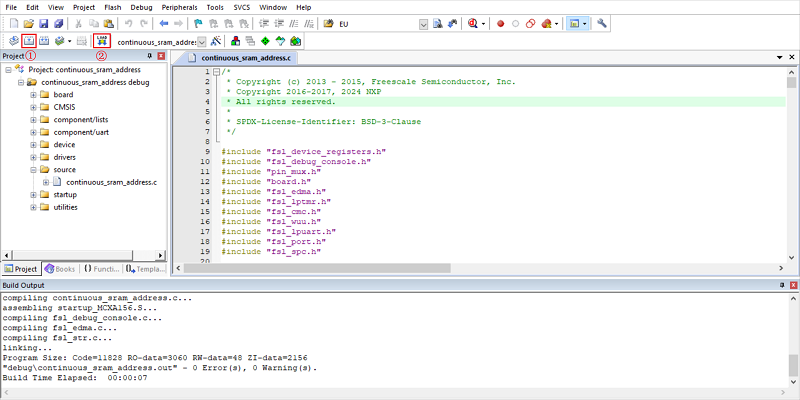Screen dimensions: 800x400
Task: Collapse the comment block fold on line 1
Action: [x=216, y=72]
